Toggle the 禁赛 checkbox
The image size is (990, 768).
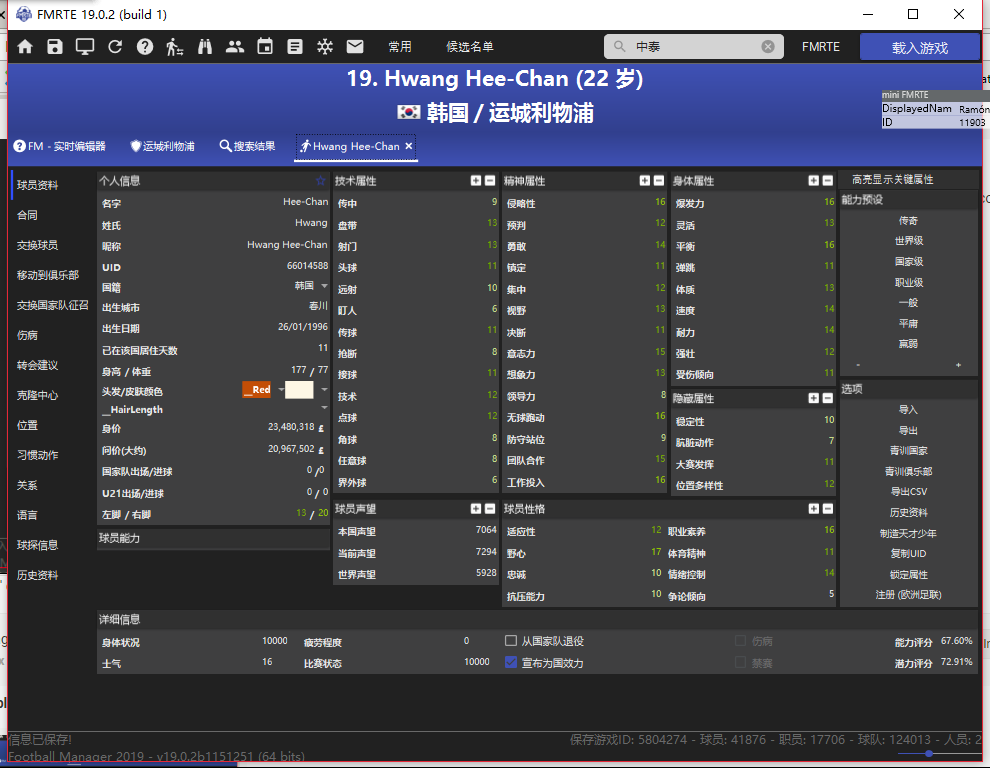(x=741, y=663)
